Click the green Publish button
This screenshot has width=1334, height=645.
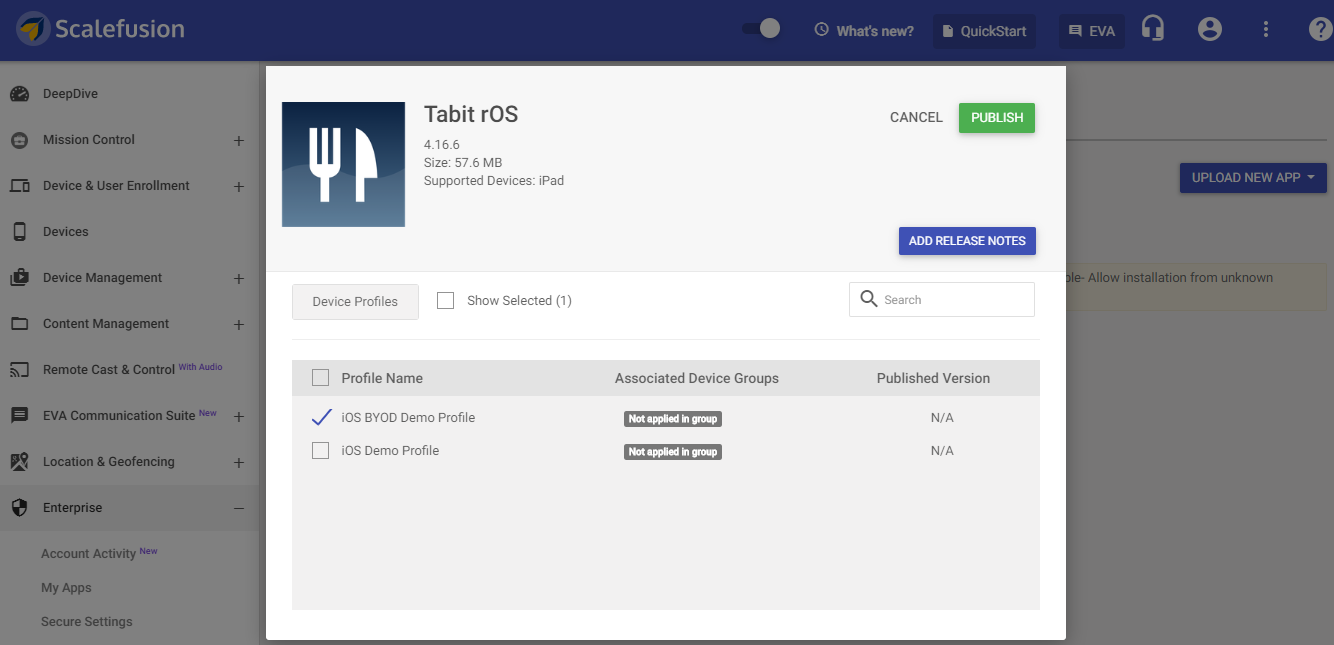(x=997, y=117)
